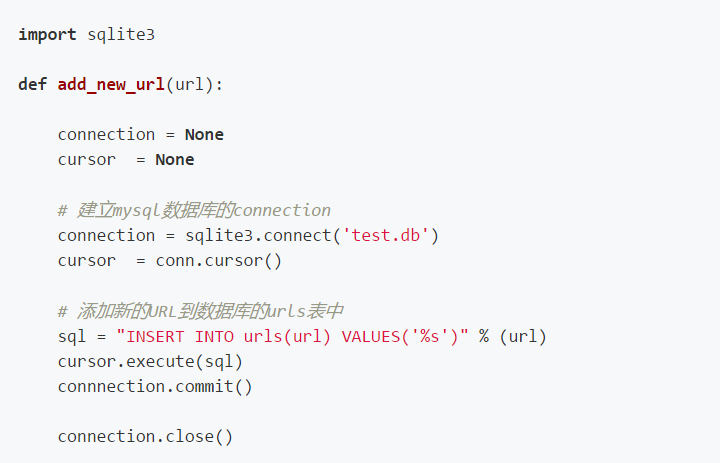The height and width of the screenshot is (463, 720).
Task: Click the % (url) formatting expression
Action: 513,337
